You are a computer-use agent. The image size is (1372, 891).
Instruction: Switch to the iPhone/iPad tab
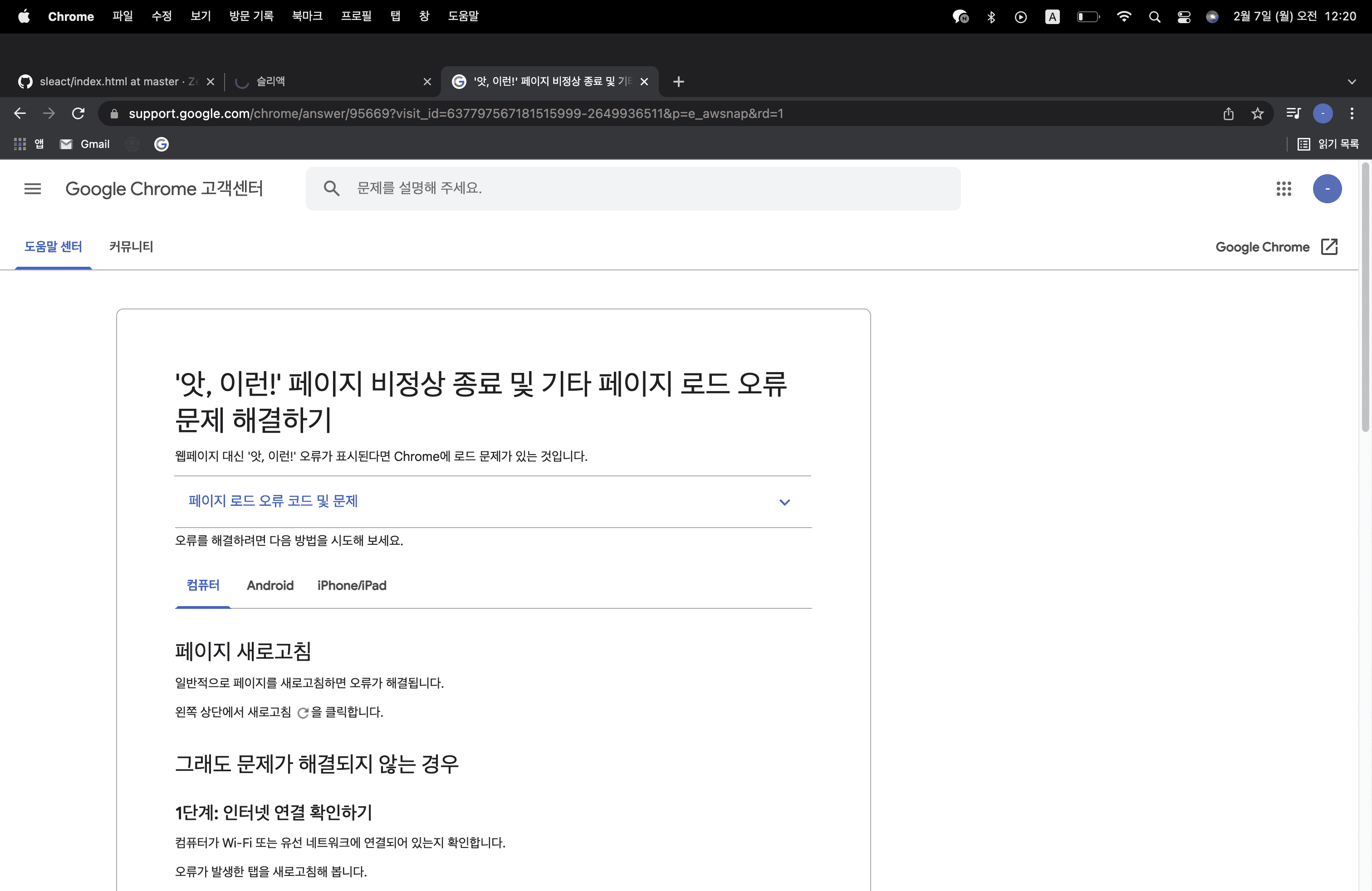point(352,586)
